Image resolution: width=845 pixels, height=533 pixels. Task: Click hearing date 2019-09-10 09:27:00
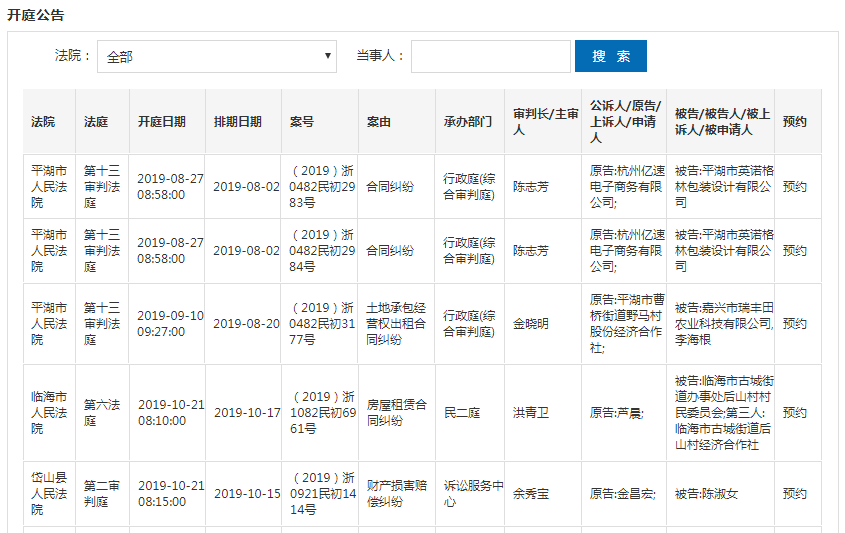click(170, 324)
